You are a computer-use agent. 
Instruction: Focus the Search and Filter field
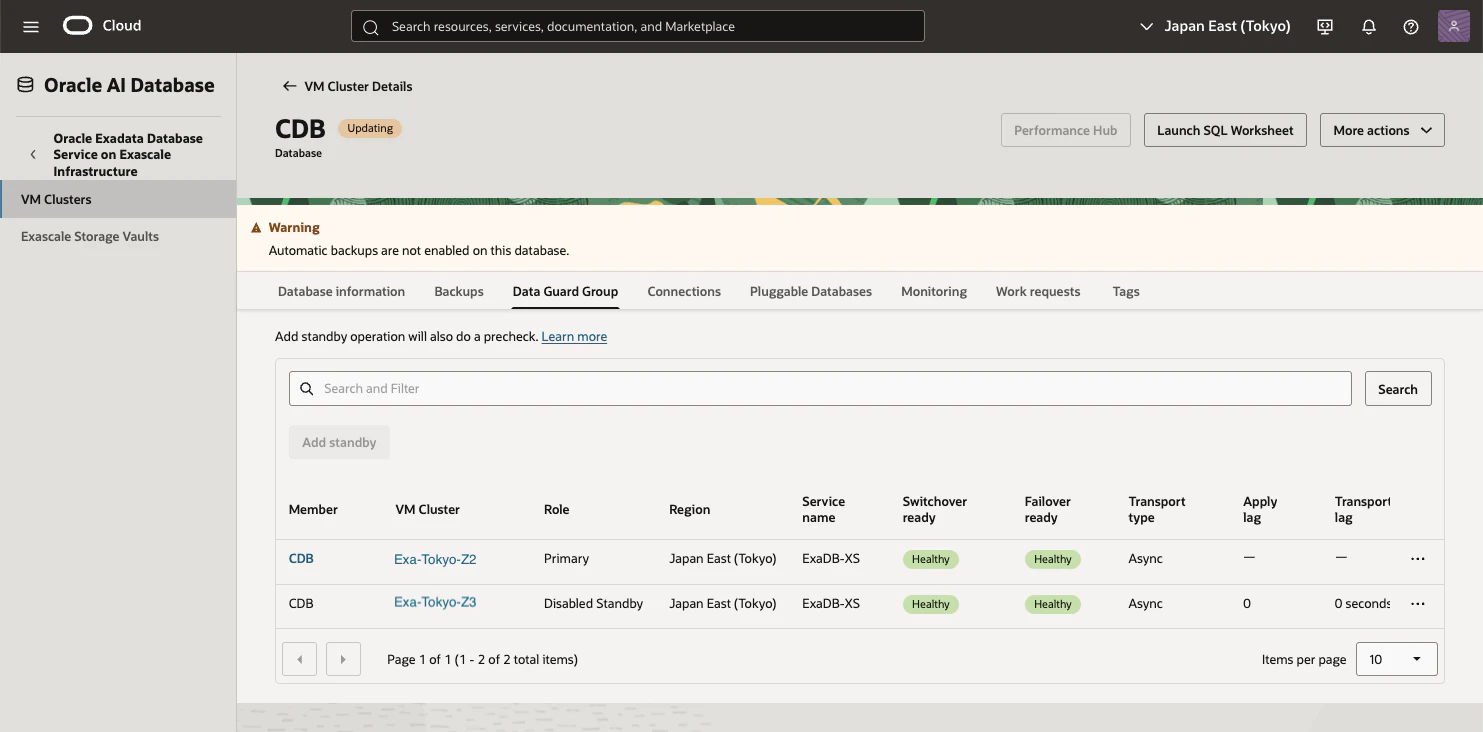[820, 388]
